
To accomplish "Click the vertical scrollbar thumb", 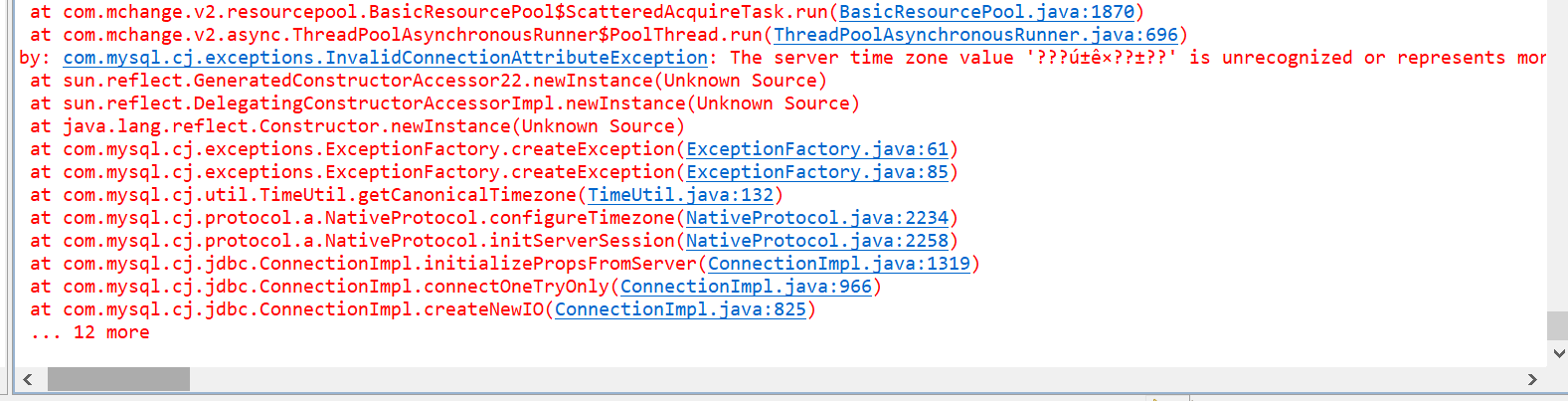I will pos(1558,325).
